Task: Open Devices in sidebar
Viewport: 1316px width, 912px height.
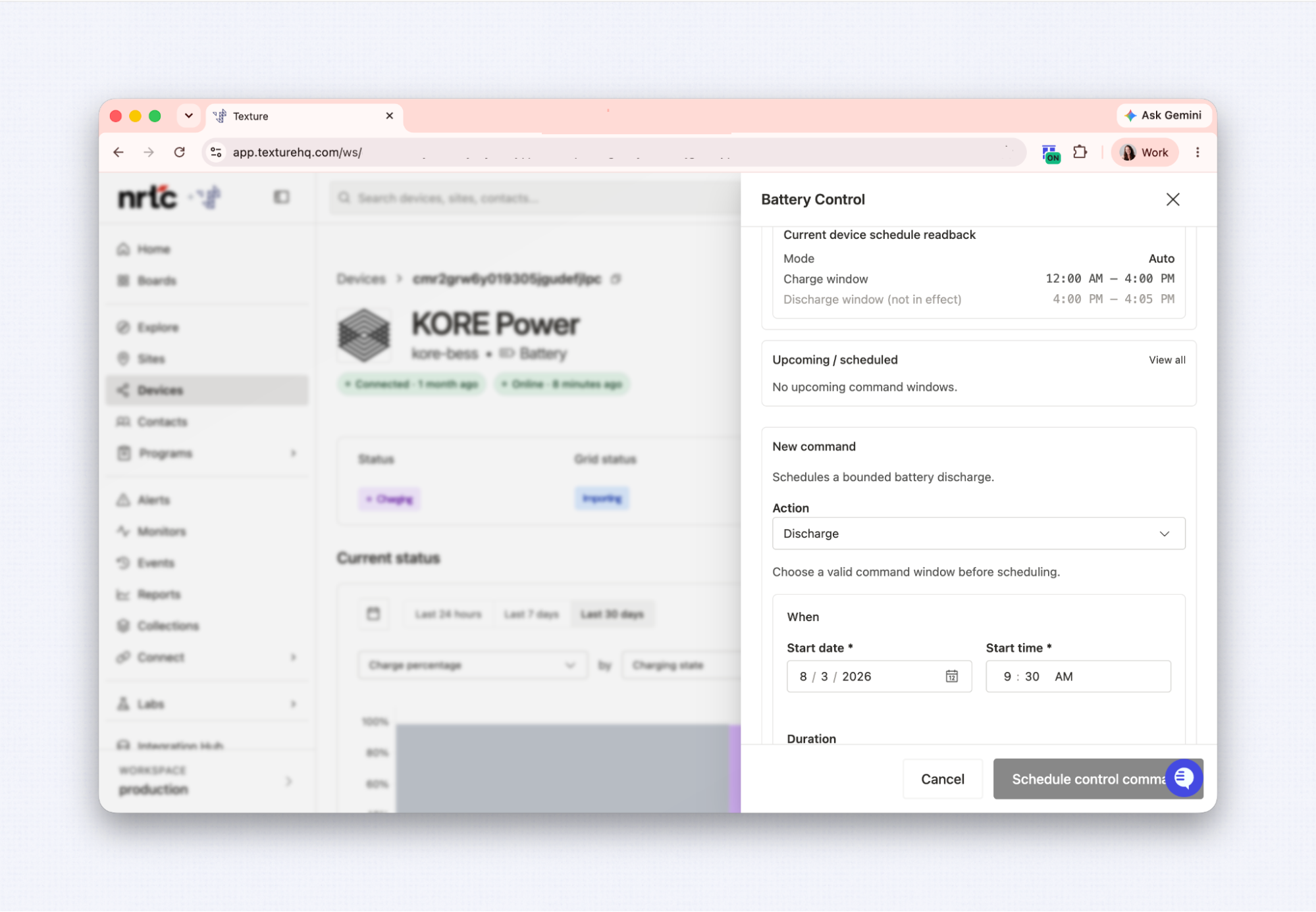Action: click(x=207, y=390)
